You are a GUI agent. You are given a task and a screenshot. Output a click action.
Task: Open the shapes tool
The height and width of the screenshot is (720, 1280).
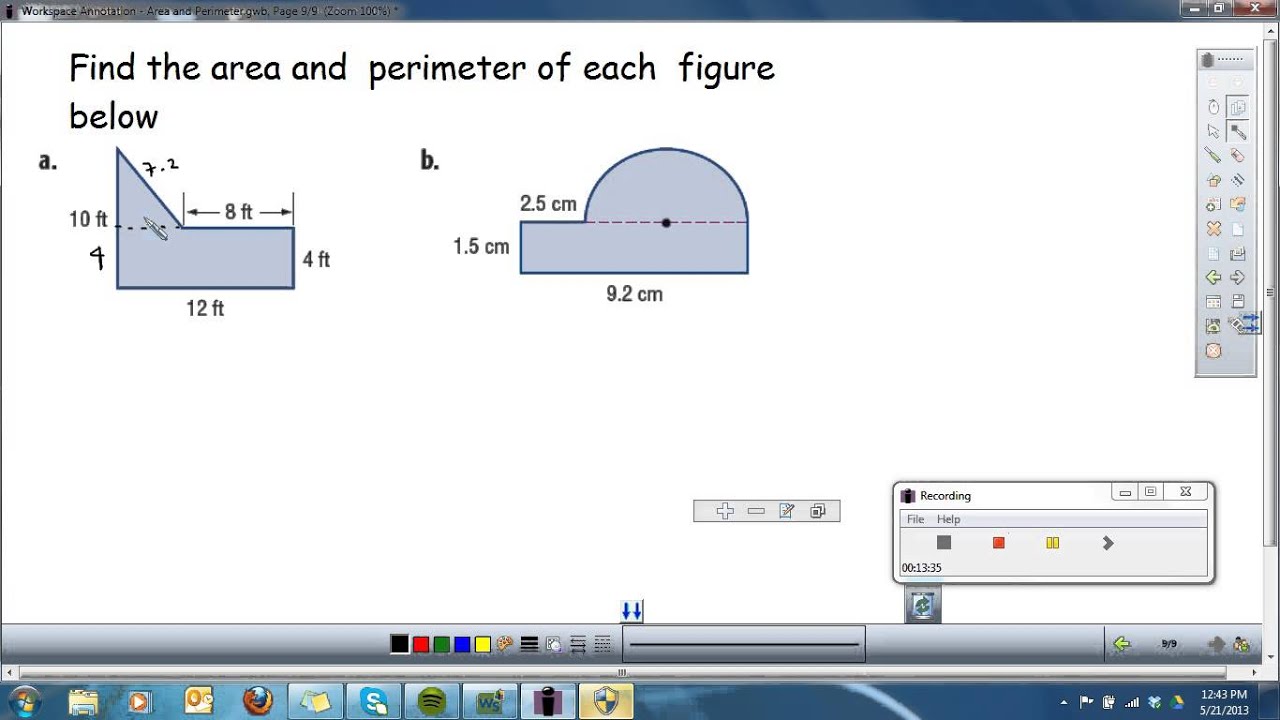(1213, 180)
